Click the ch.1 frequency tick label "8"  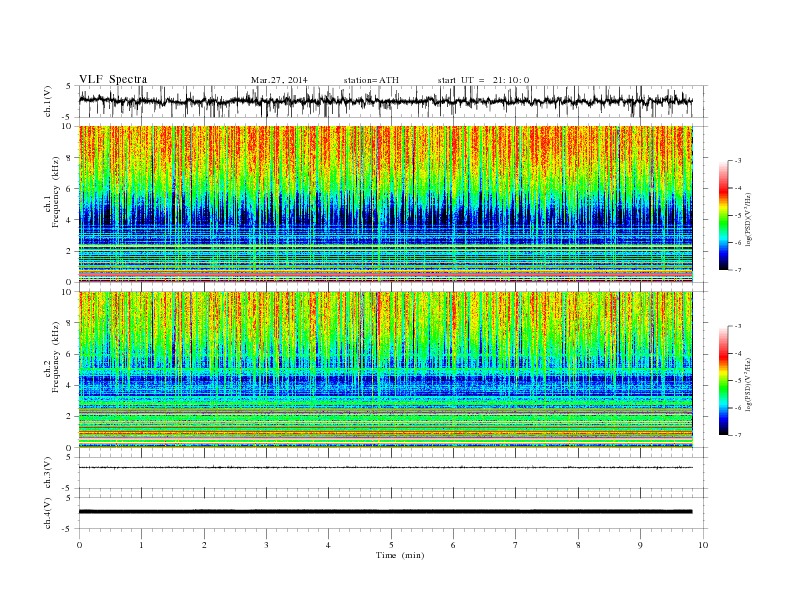(70, 158)
